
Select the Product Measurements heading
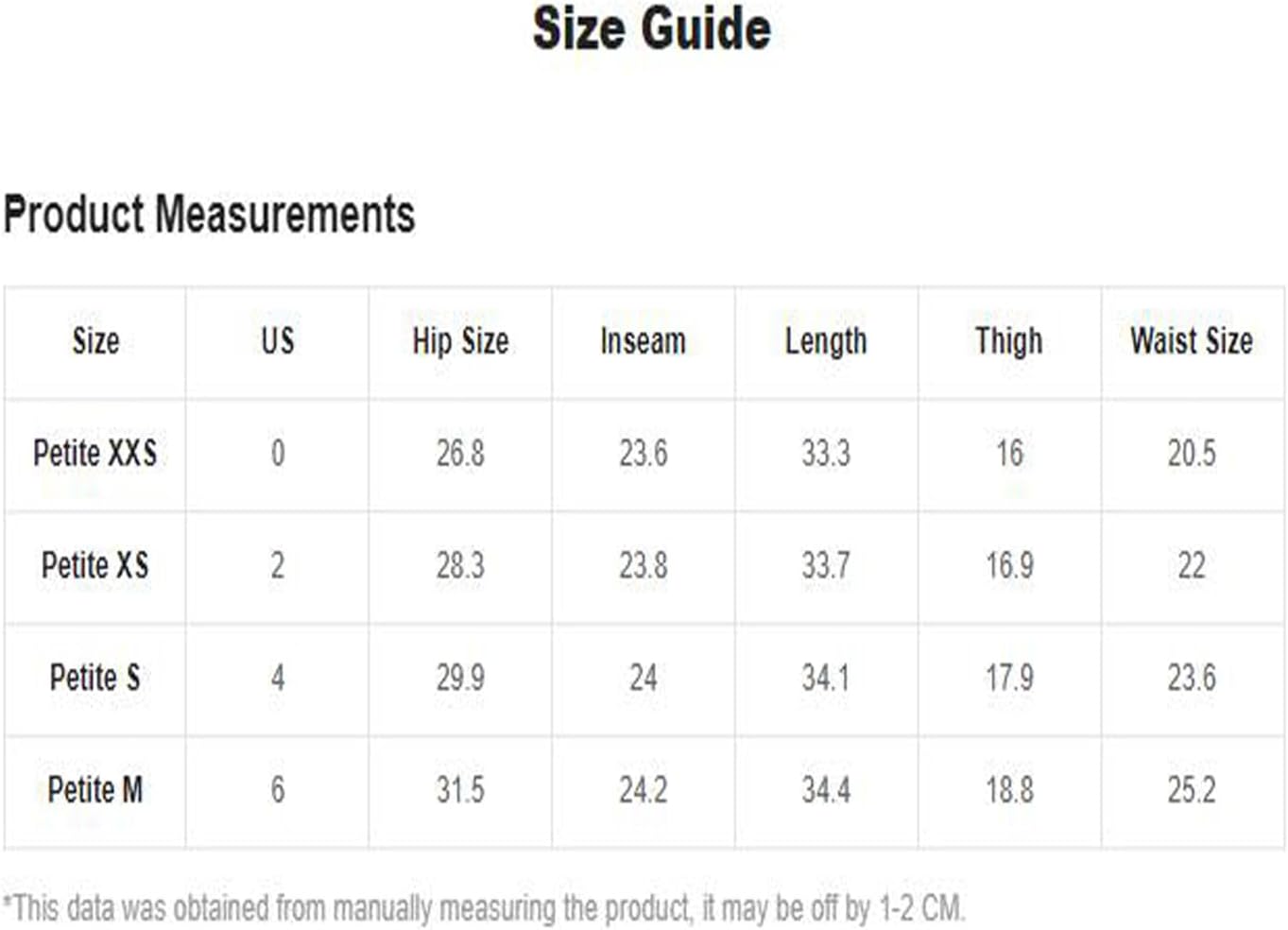coord(209,215)
